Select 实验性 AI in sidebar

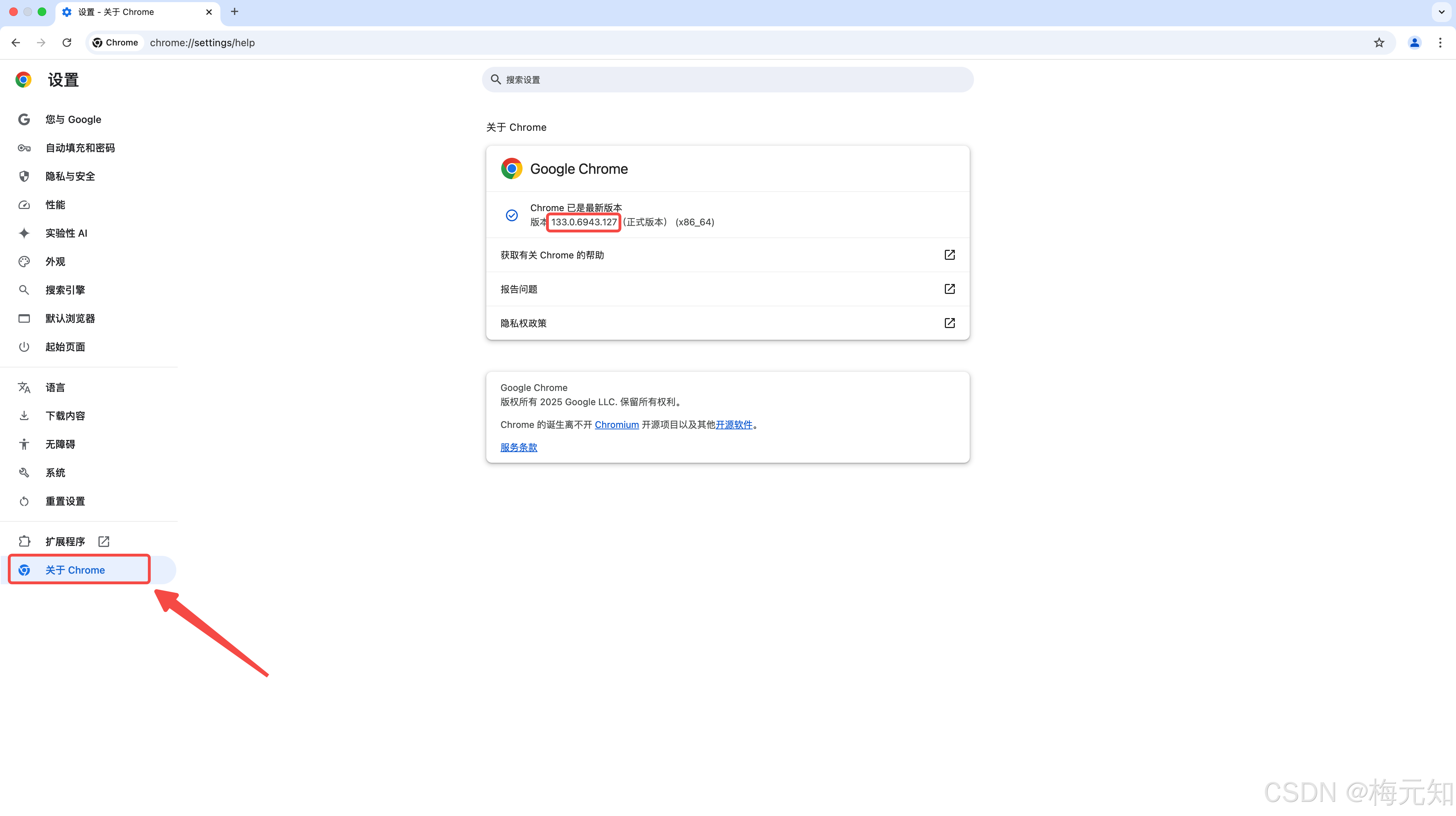tap(66, 233)
